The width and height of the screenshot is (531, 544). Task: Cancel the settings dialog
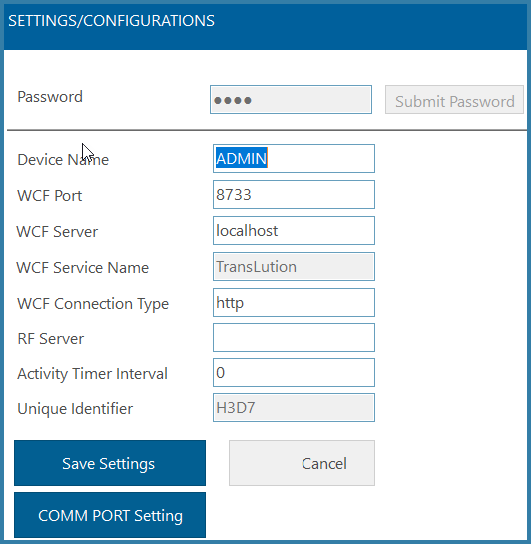(x=302, y=463)
